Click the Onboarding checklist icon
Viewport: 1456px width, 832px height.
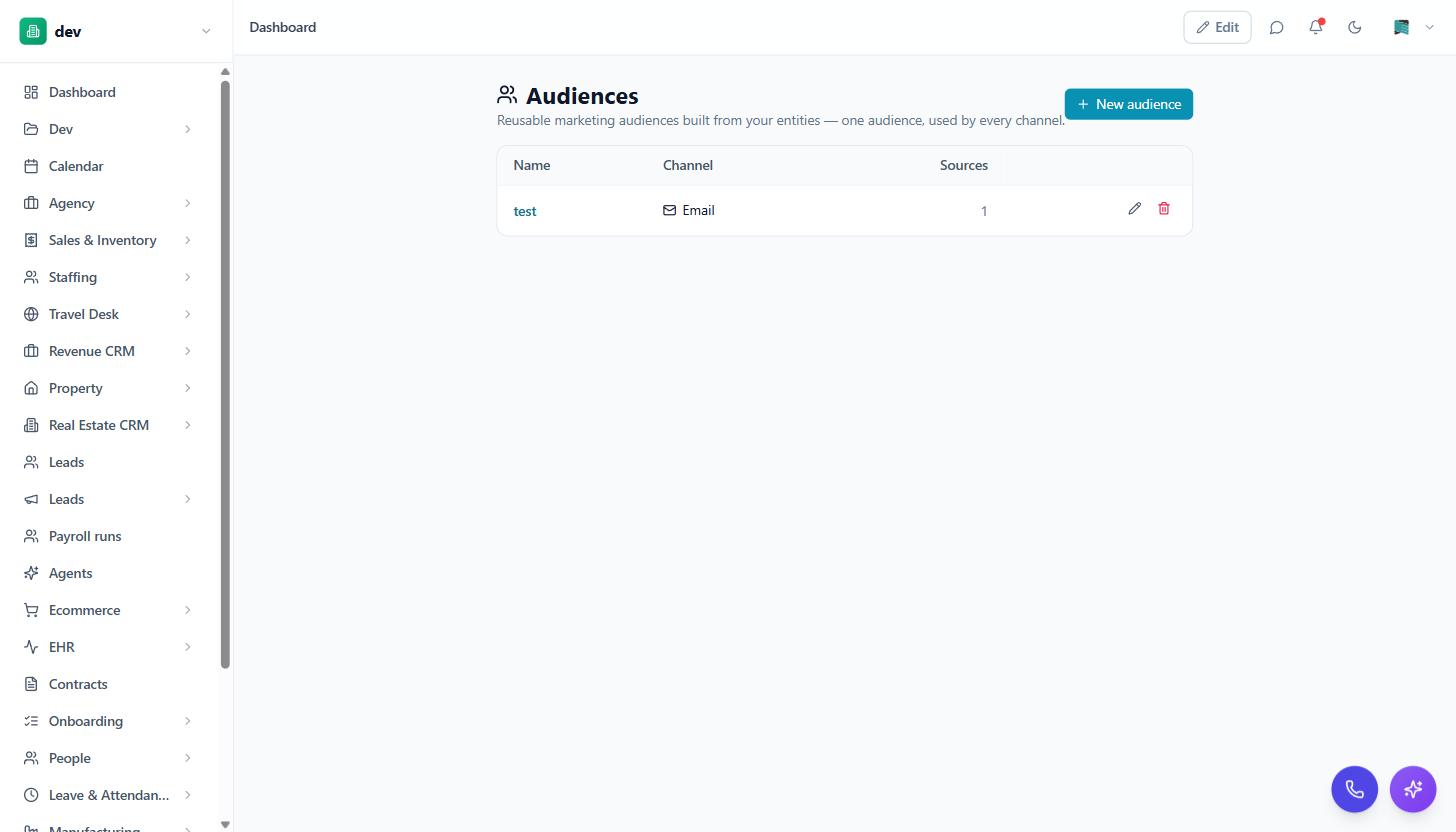pos(31,721)
